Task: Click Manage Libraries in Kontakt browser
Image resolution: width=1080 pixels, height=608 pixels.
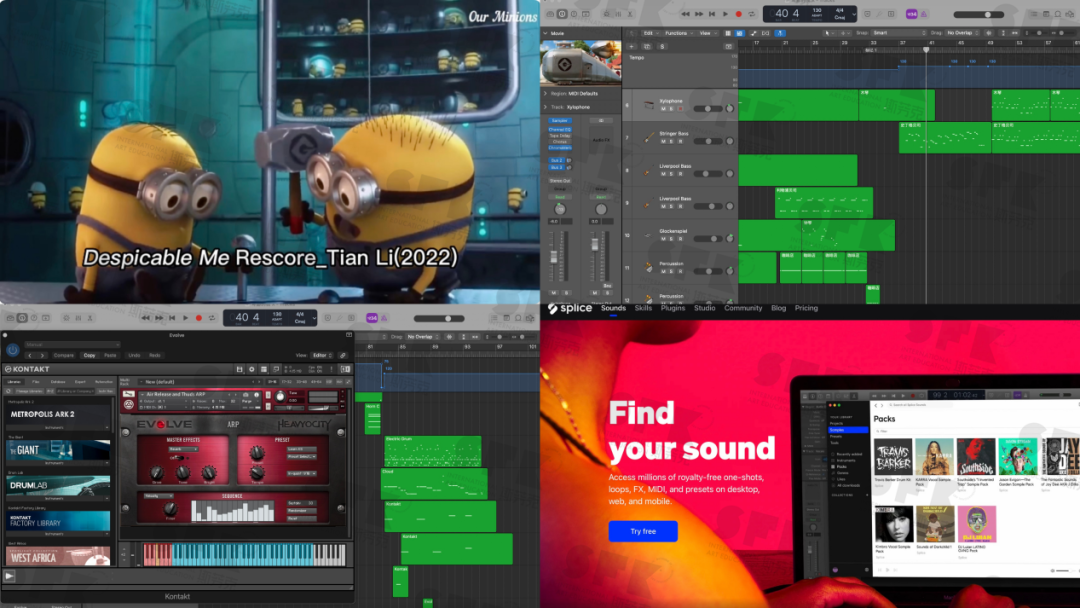Action: coord(29,391)
